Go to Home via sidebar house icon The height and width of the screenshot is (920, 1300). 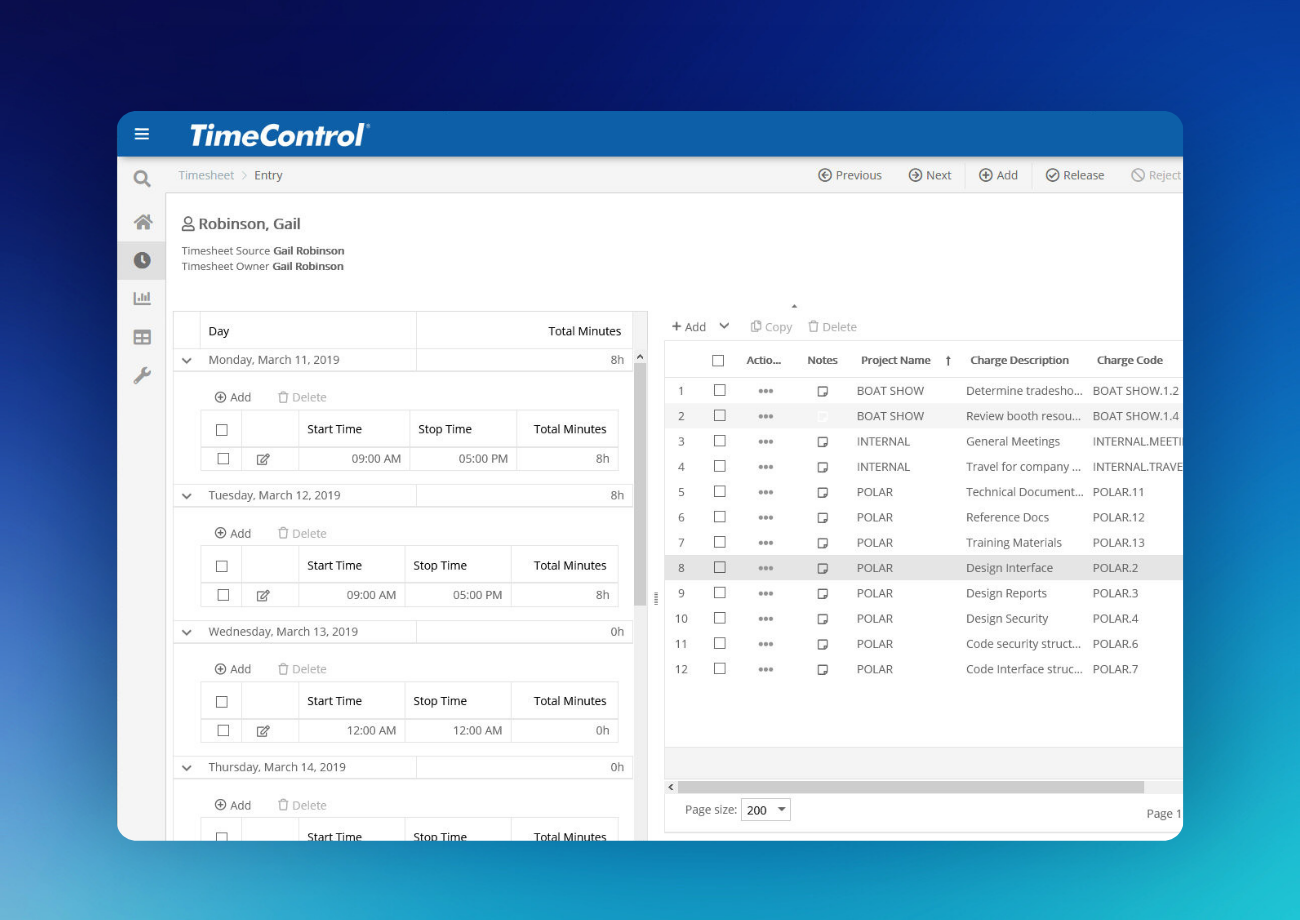click(142, 222)
